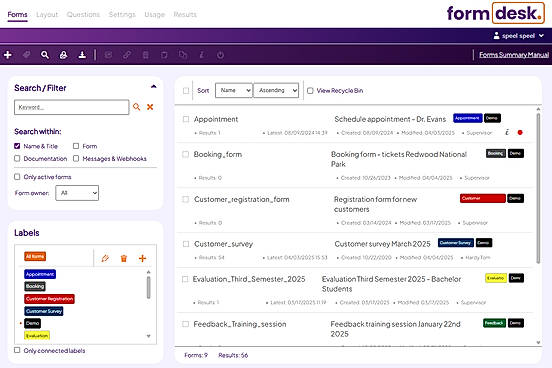Image resolution: width=552 pixels, height=368 pixels.
Task: Click the red status dot on Appointment row
Action: [x=520, y=132]
